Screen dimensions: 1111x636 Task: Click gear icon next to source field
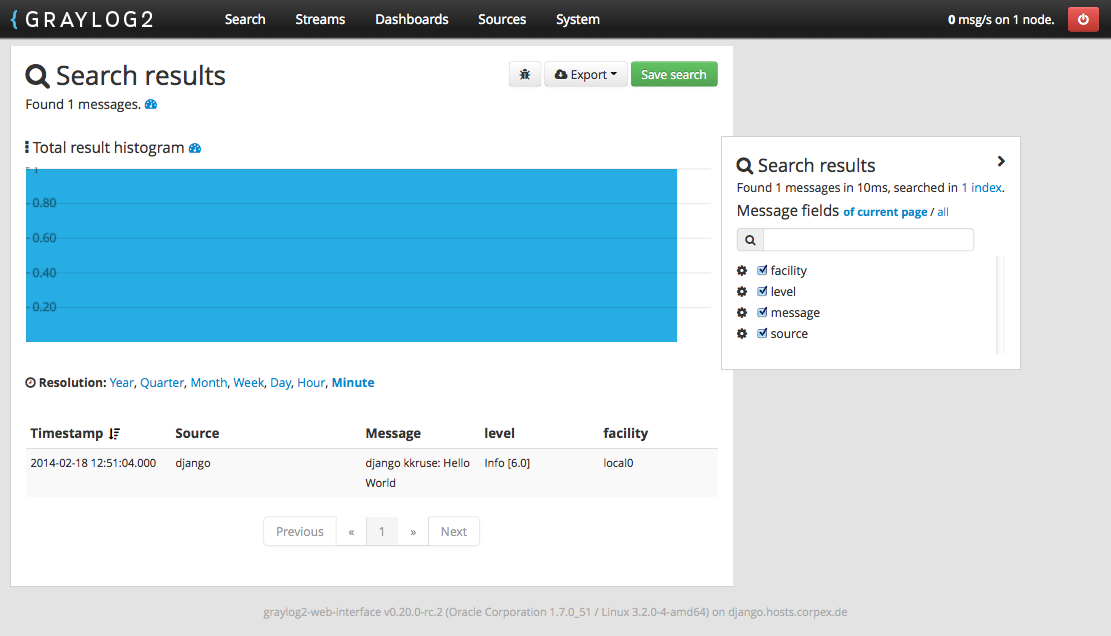742,334
